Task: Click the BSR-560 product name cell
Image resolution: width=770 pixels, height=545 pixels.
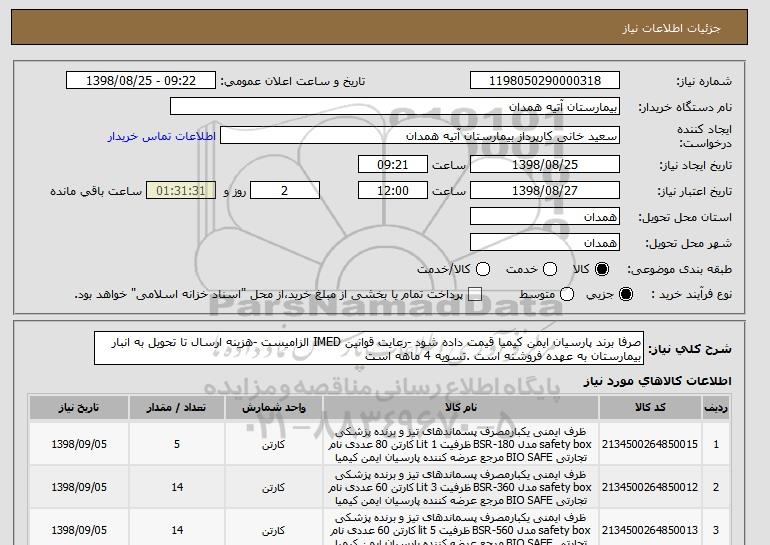Action: point(461,528)
